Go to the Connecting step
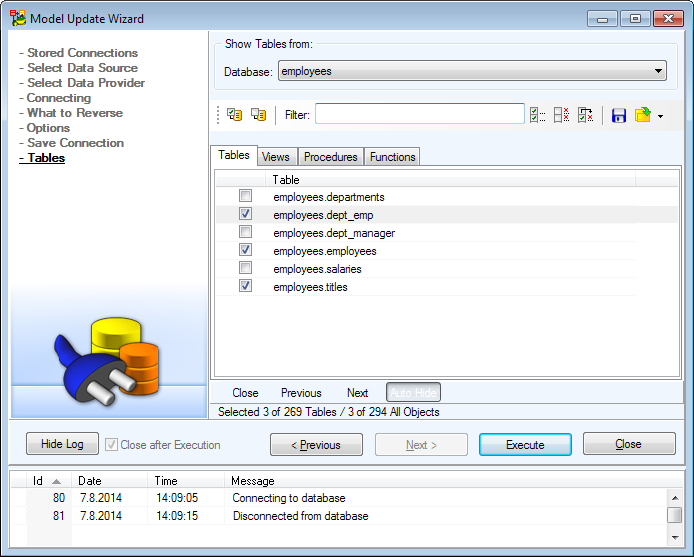Image resolution: width=694 pixels, height=557 pixels. coord(58,98)
